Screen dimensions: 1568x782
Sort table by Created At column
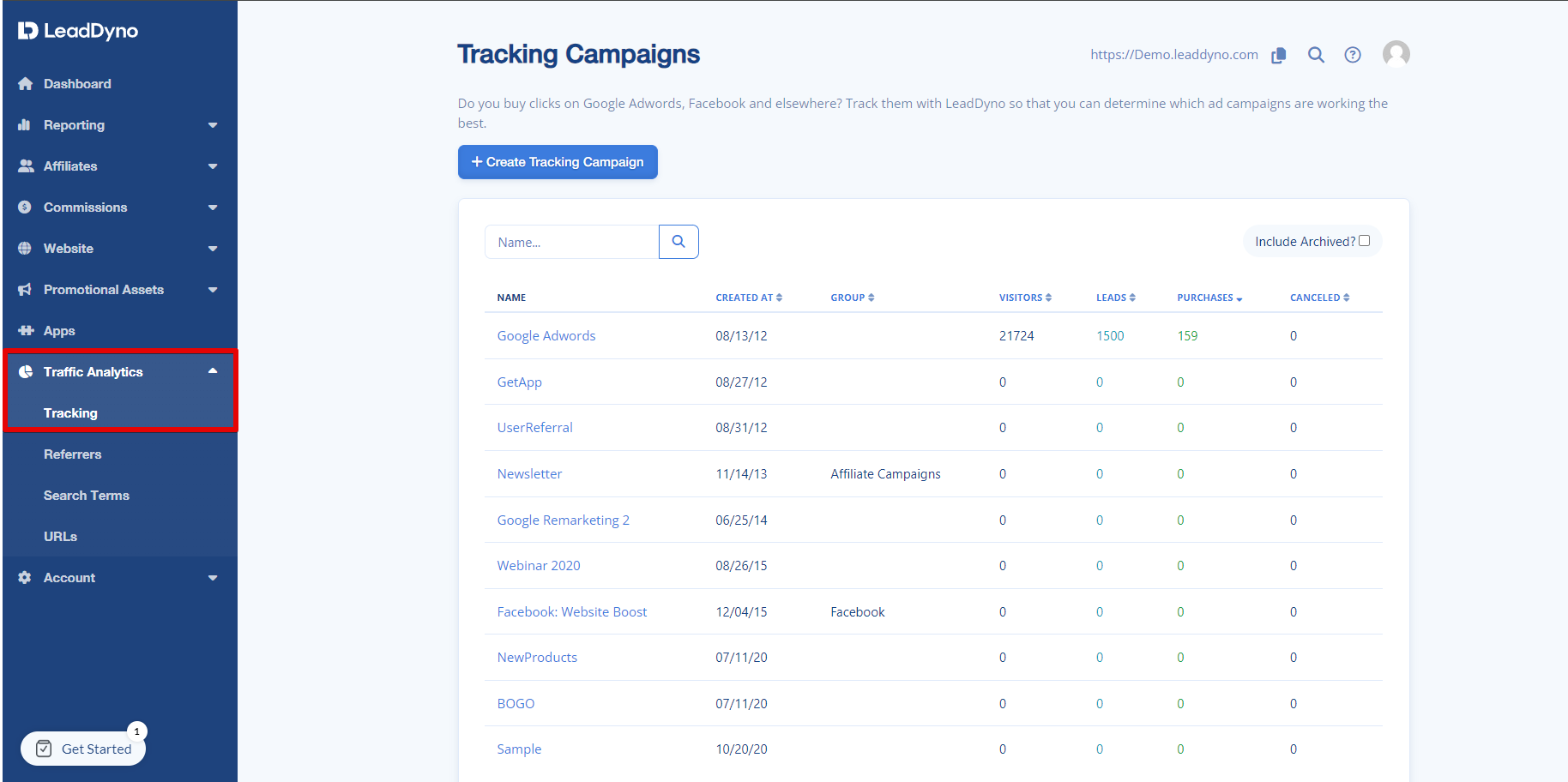[749, 298]
